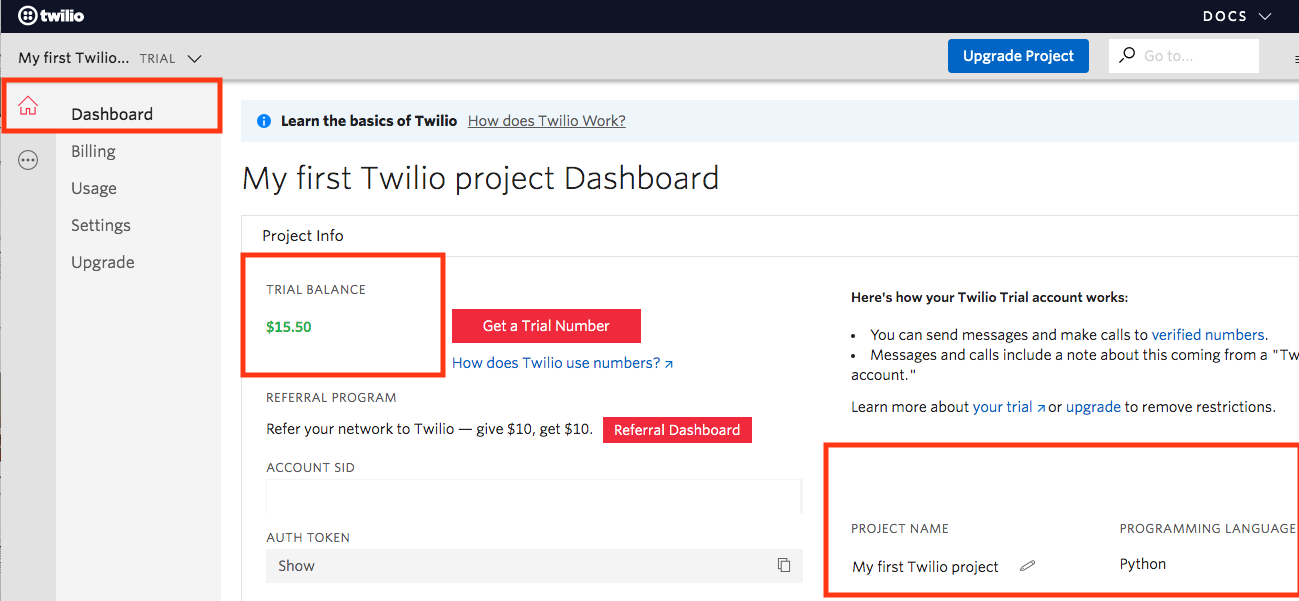Click the 'upgrade' link to remove restrictions
This screenshot has height=601, width=1299.
[x=1093, y=407]
